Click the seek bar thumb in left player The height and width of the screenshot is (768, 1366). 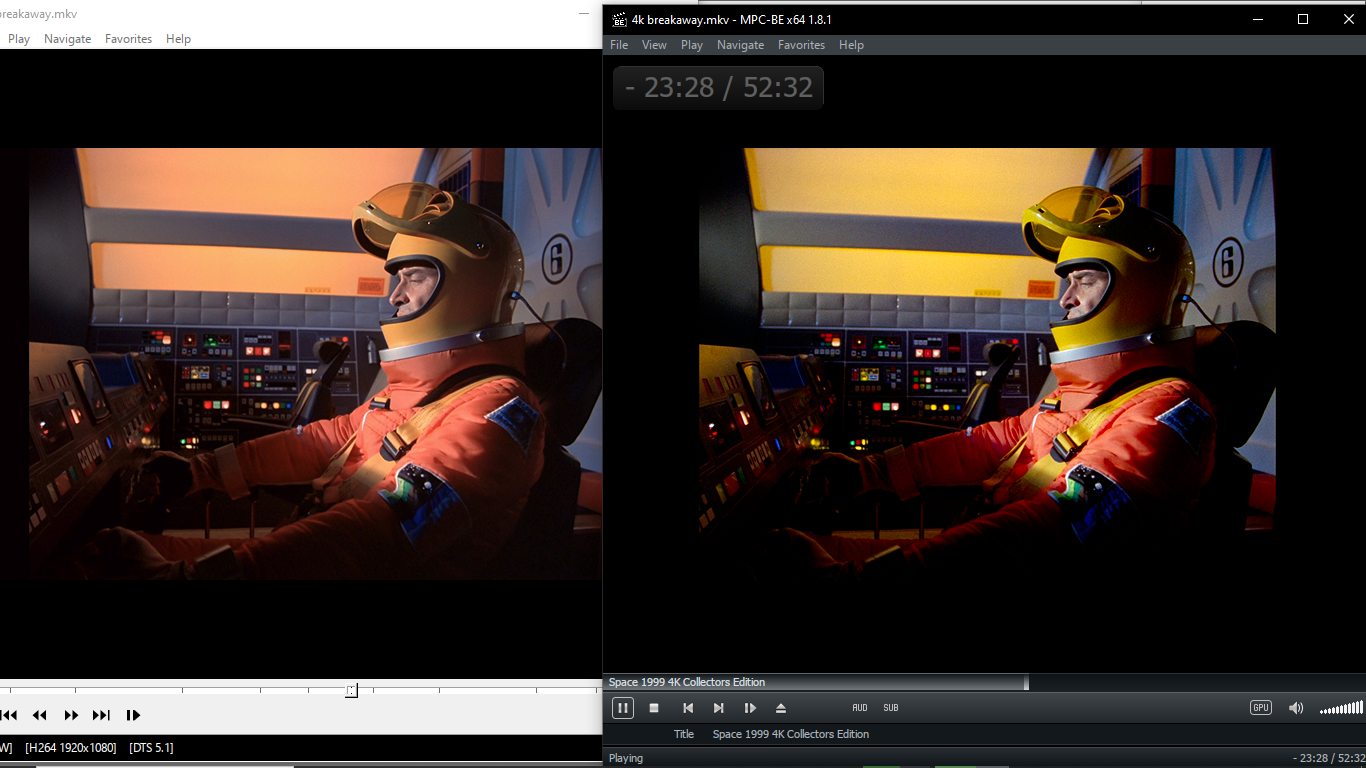click(352, 690)
